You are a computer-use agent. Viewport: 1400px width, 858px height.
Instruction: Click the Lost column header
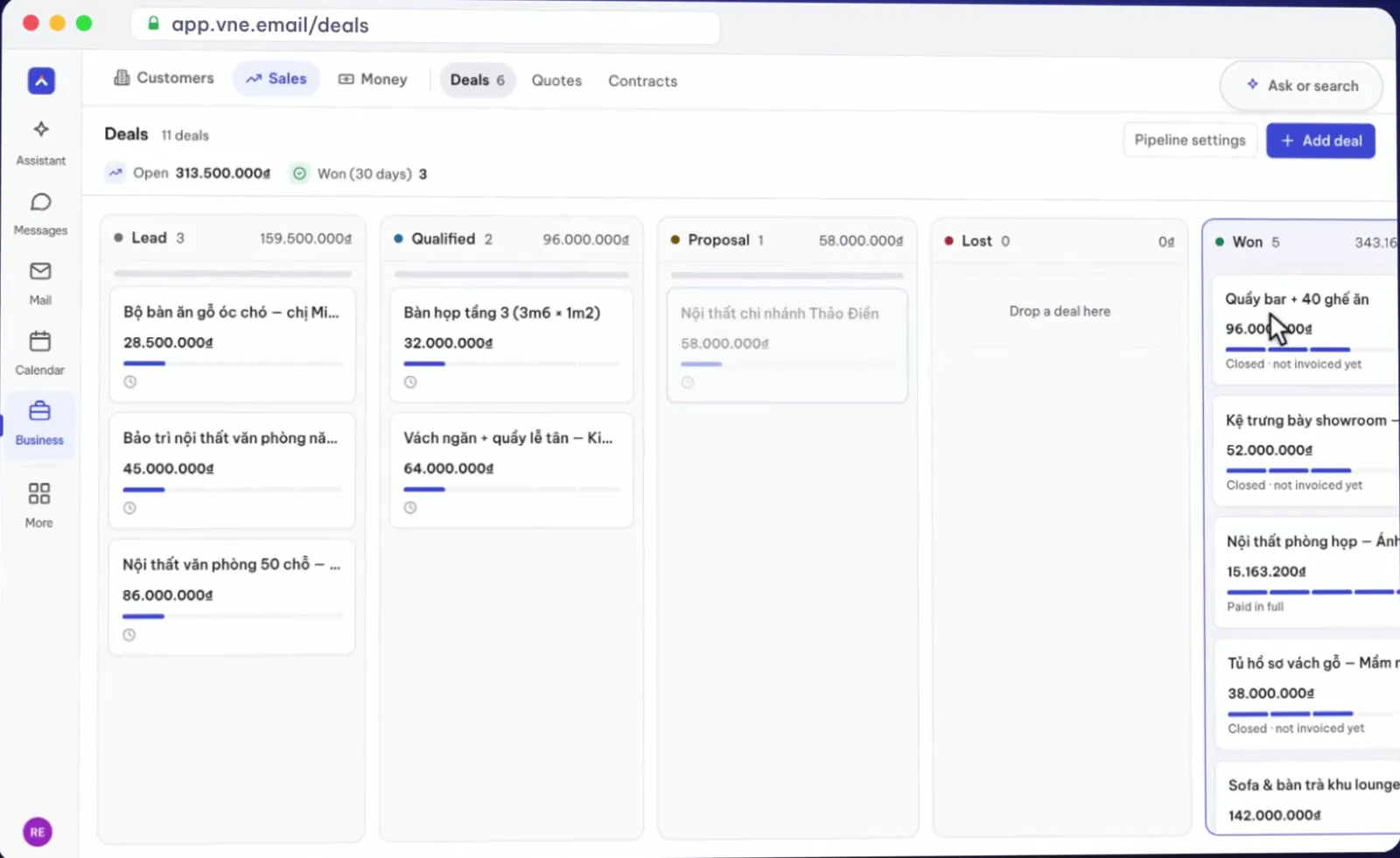click(x=1060, y=241)
